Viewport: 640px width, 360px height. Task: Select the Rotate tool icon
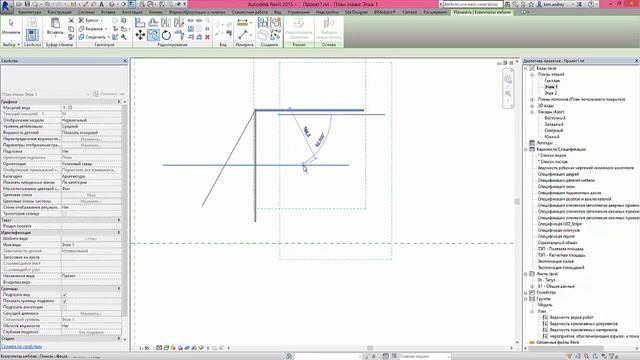tap(166, 35)
